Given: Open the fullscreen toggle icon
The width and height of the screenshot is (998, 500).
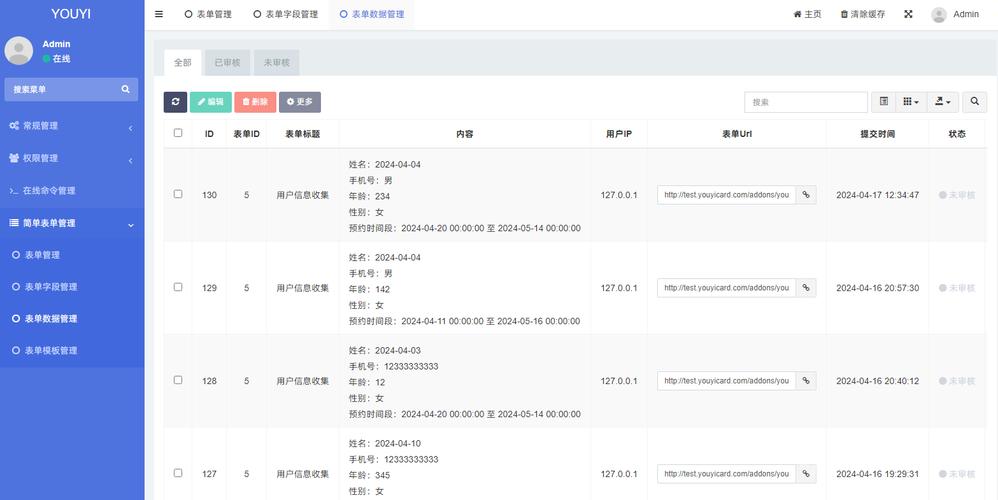Looking at the screenshot, I should 908,14.
